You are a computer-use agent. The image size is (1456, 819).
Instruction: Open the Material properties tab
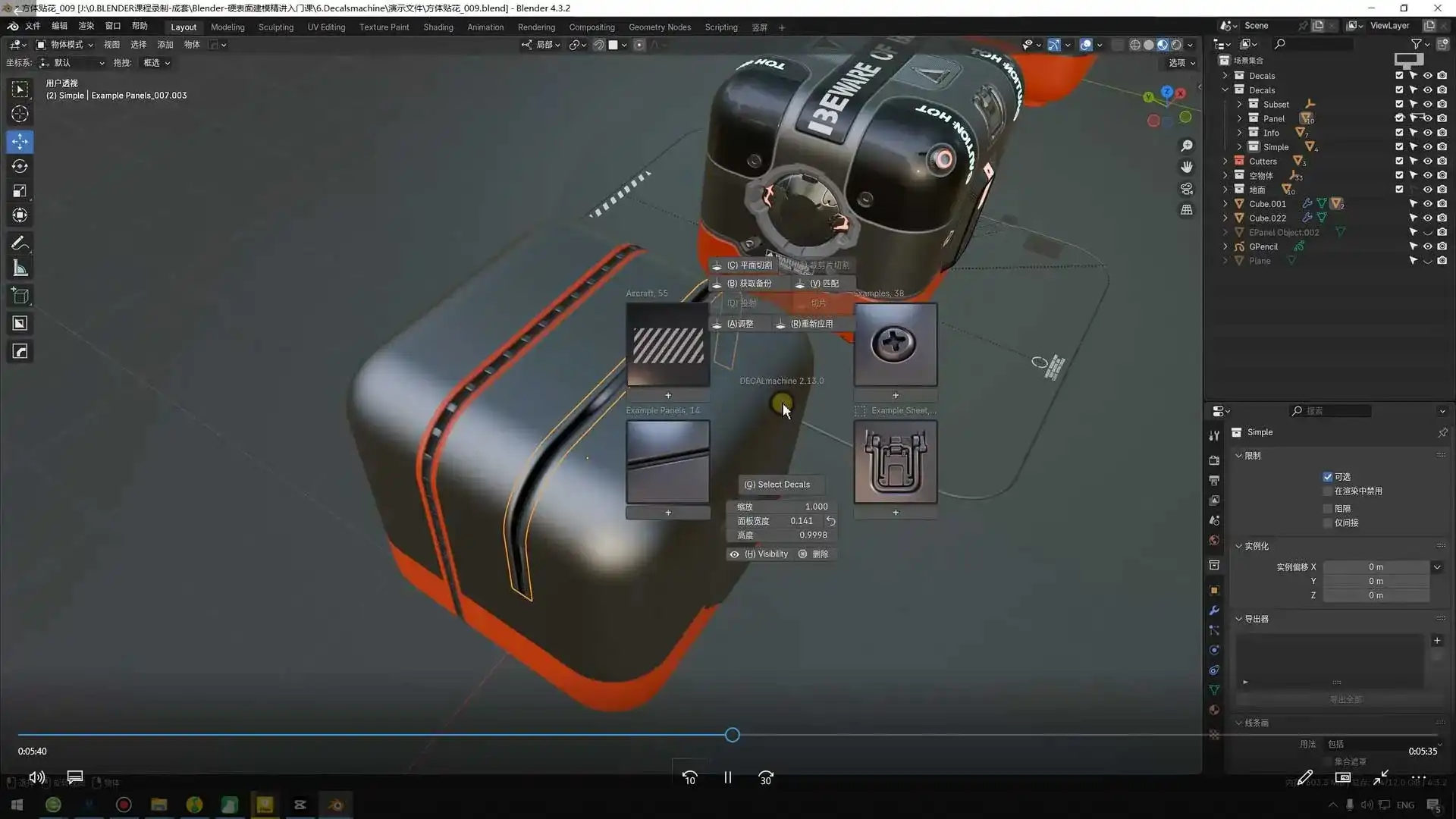1214,710
